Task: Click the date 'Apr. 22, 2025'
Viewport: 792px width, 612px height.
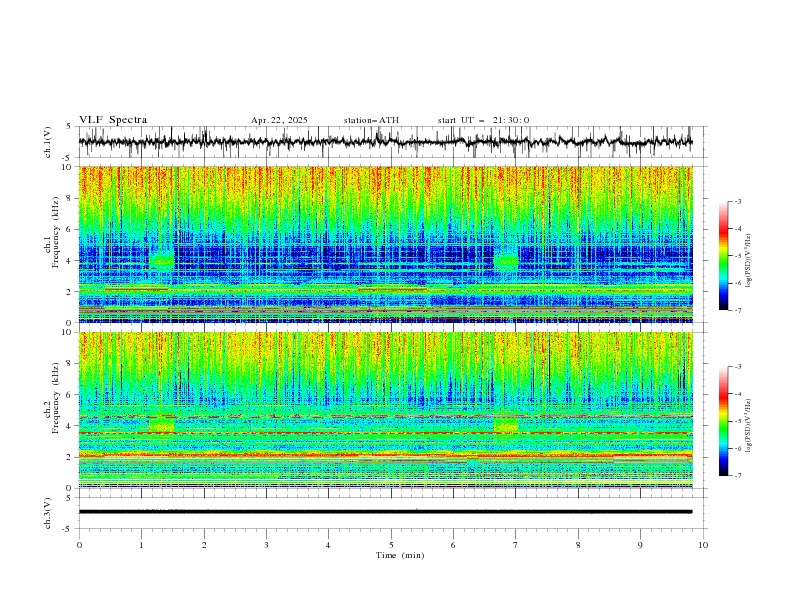Action: tap(279, 120)
